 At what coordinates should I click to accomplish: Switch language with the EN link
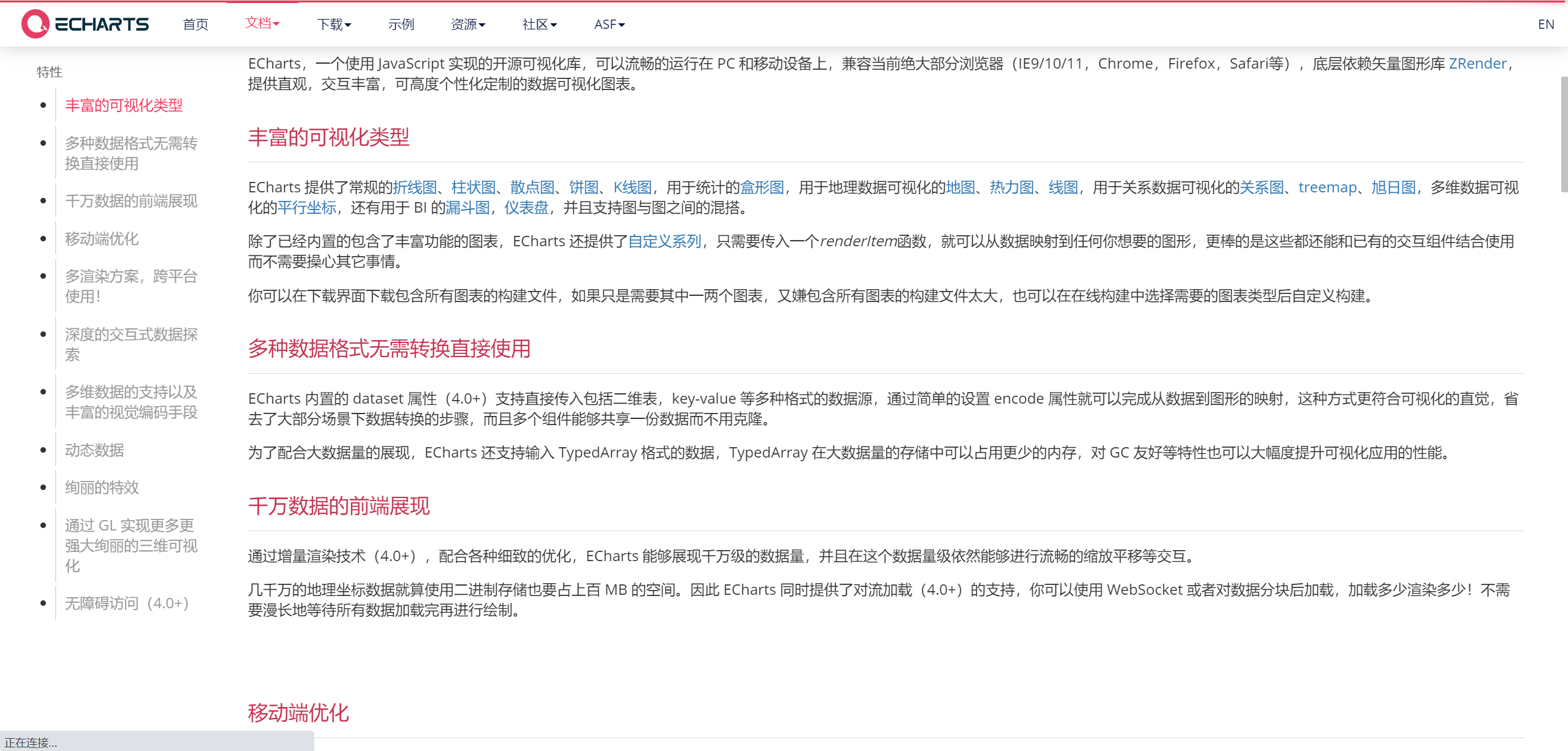pos(1545,25)
